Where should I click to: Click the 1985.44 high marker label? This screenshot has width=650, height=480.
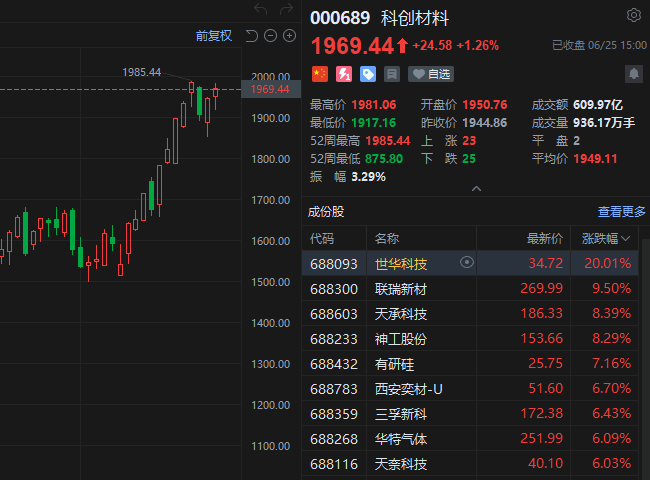[141, 72]
